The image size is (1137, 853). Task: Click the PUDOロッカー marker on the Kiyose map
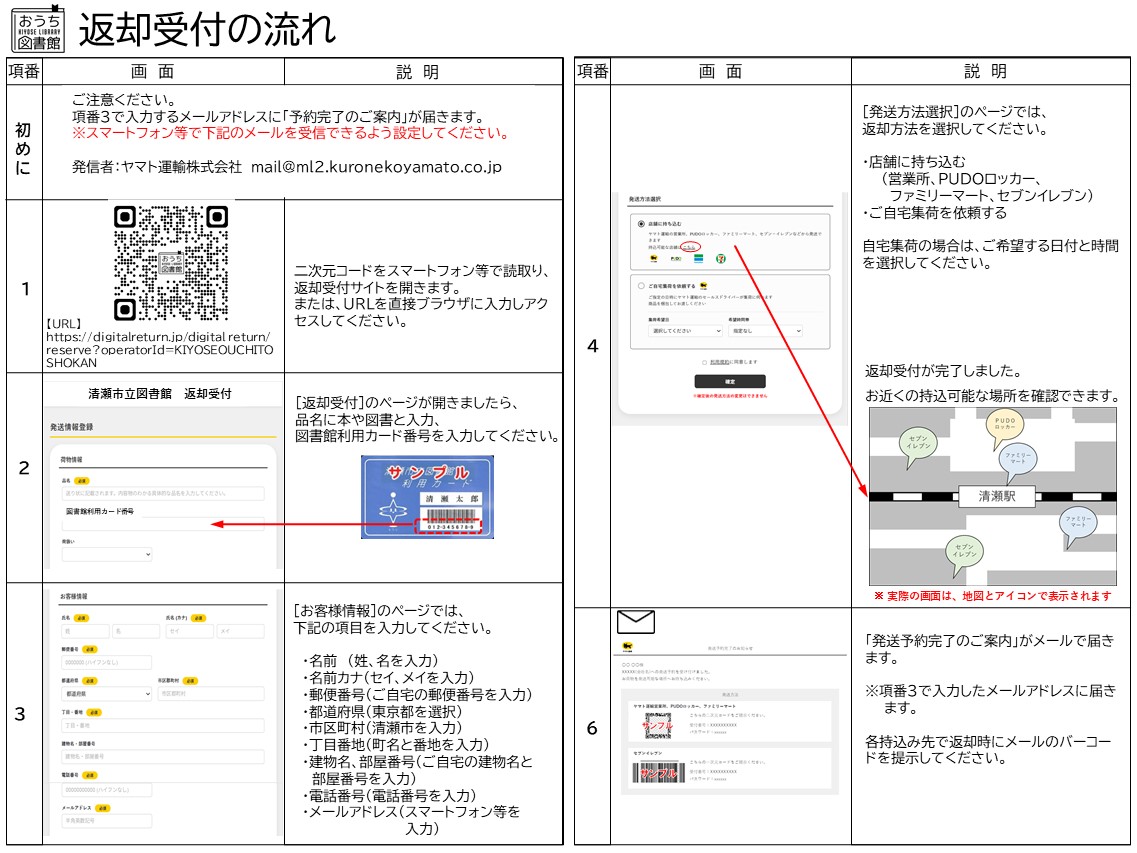pos(1005,424)
